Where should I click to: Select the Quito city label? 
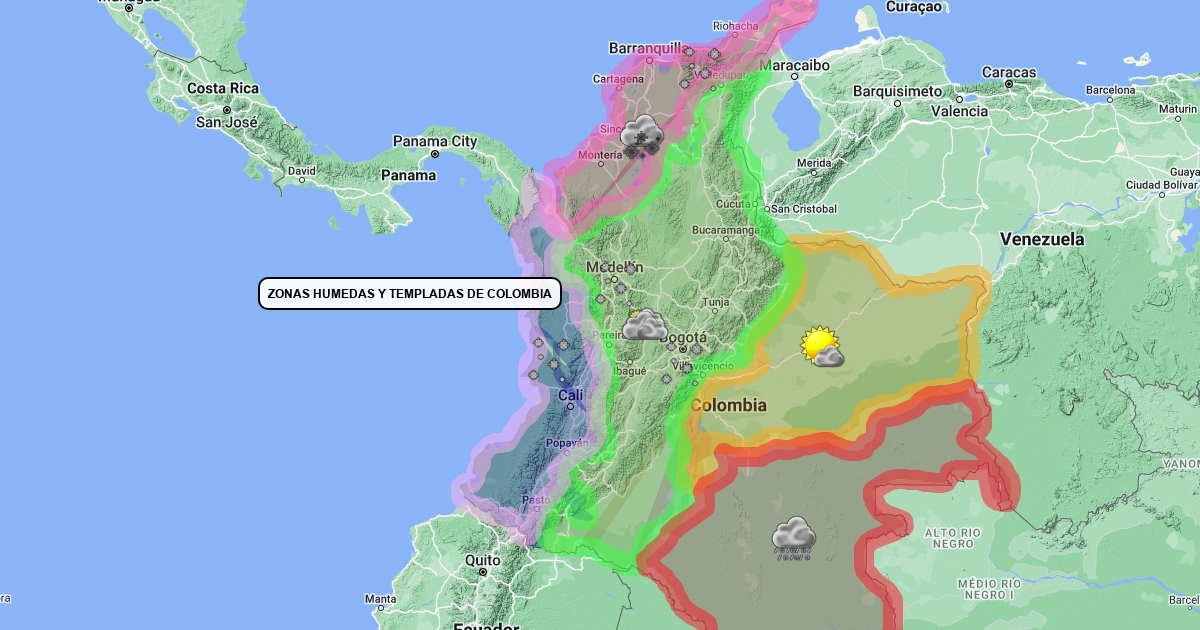tap(482, 561)
